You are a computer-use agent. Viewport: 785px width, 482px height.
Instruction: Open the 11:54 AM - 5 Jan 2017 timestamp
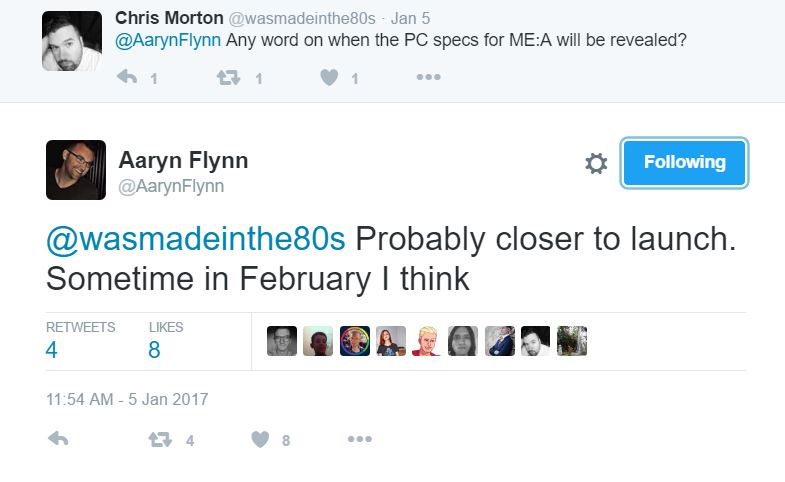coord(127,399)
